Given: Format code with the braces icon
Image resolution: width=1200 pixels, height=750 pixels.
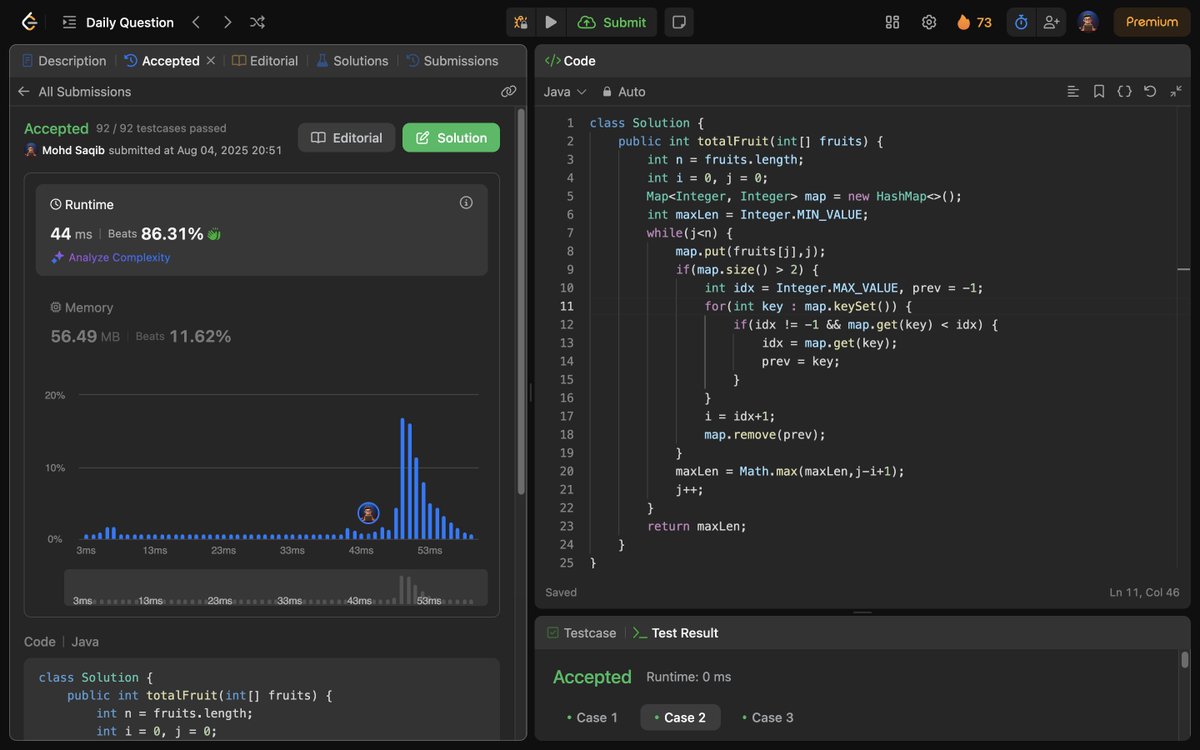Looking at the screenshot, I should click(1124, 91).
